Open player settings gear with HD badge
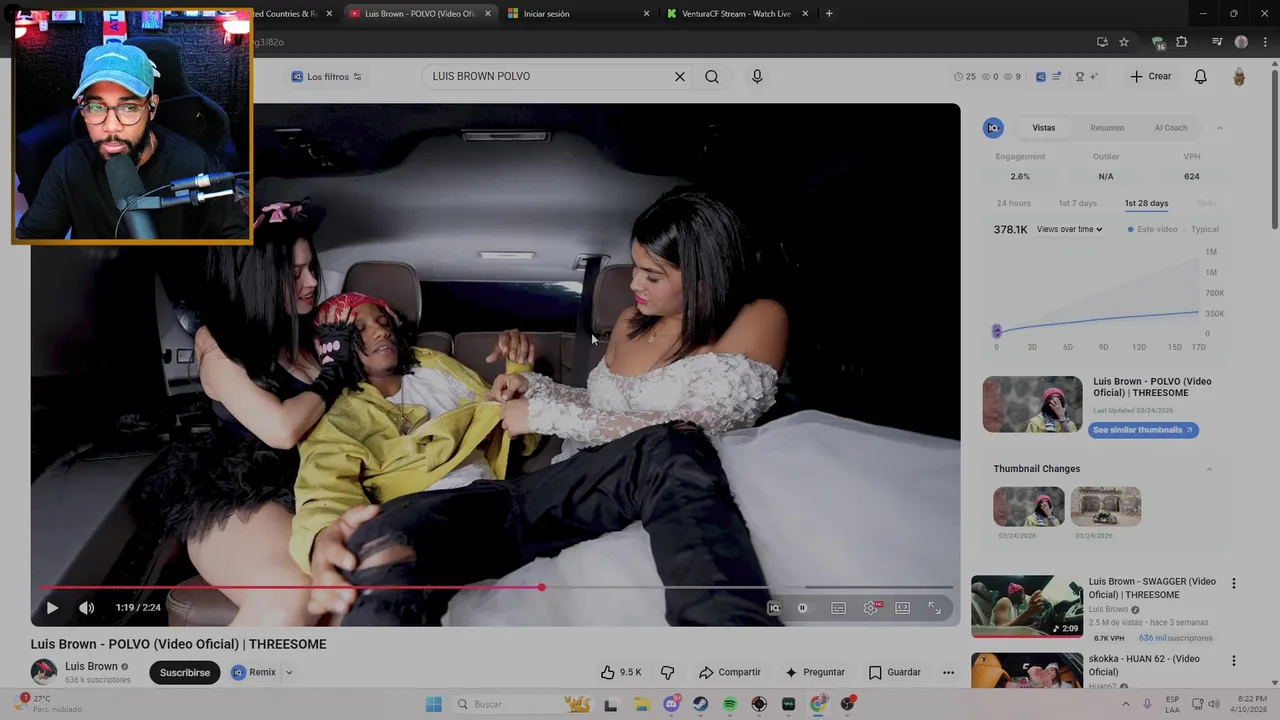Viewport: 1280px width, 720px height. 872,608
